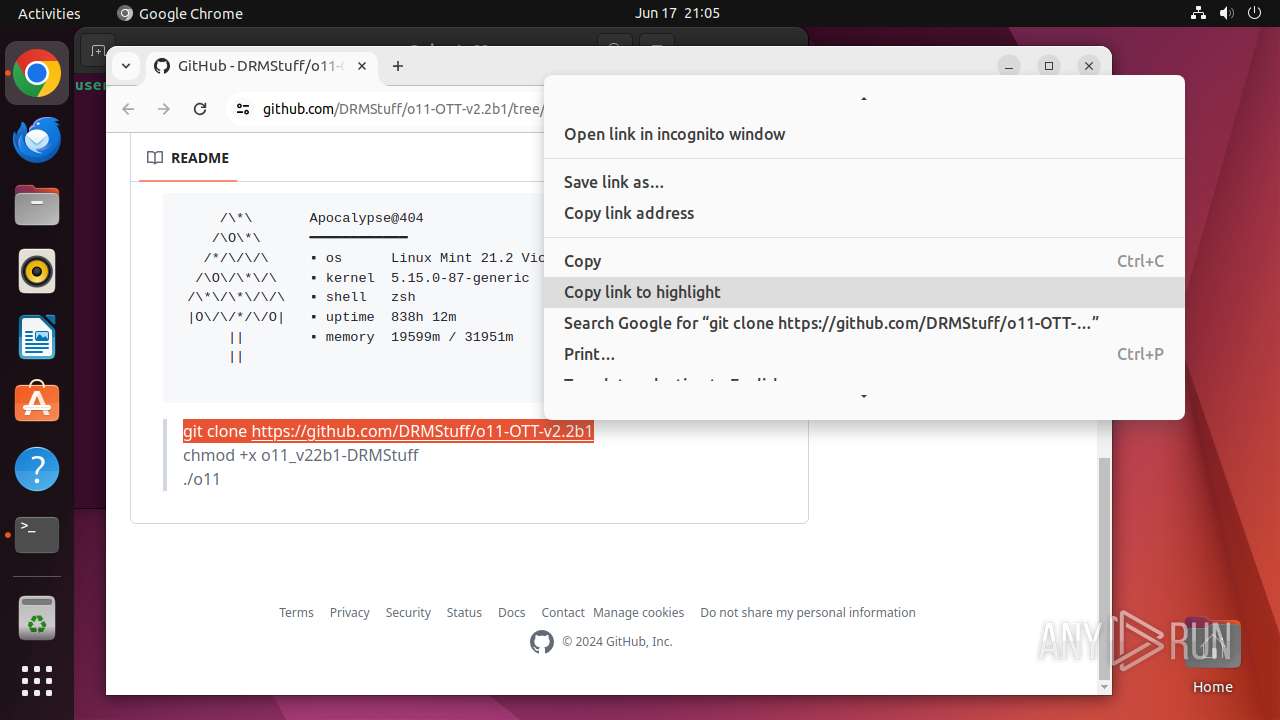Open Ubuntu Software store from dock
Image resolution: width=1280 pixels, height=720 pixels.
click(37, 403)
